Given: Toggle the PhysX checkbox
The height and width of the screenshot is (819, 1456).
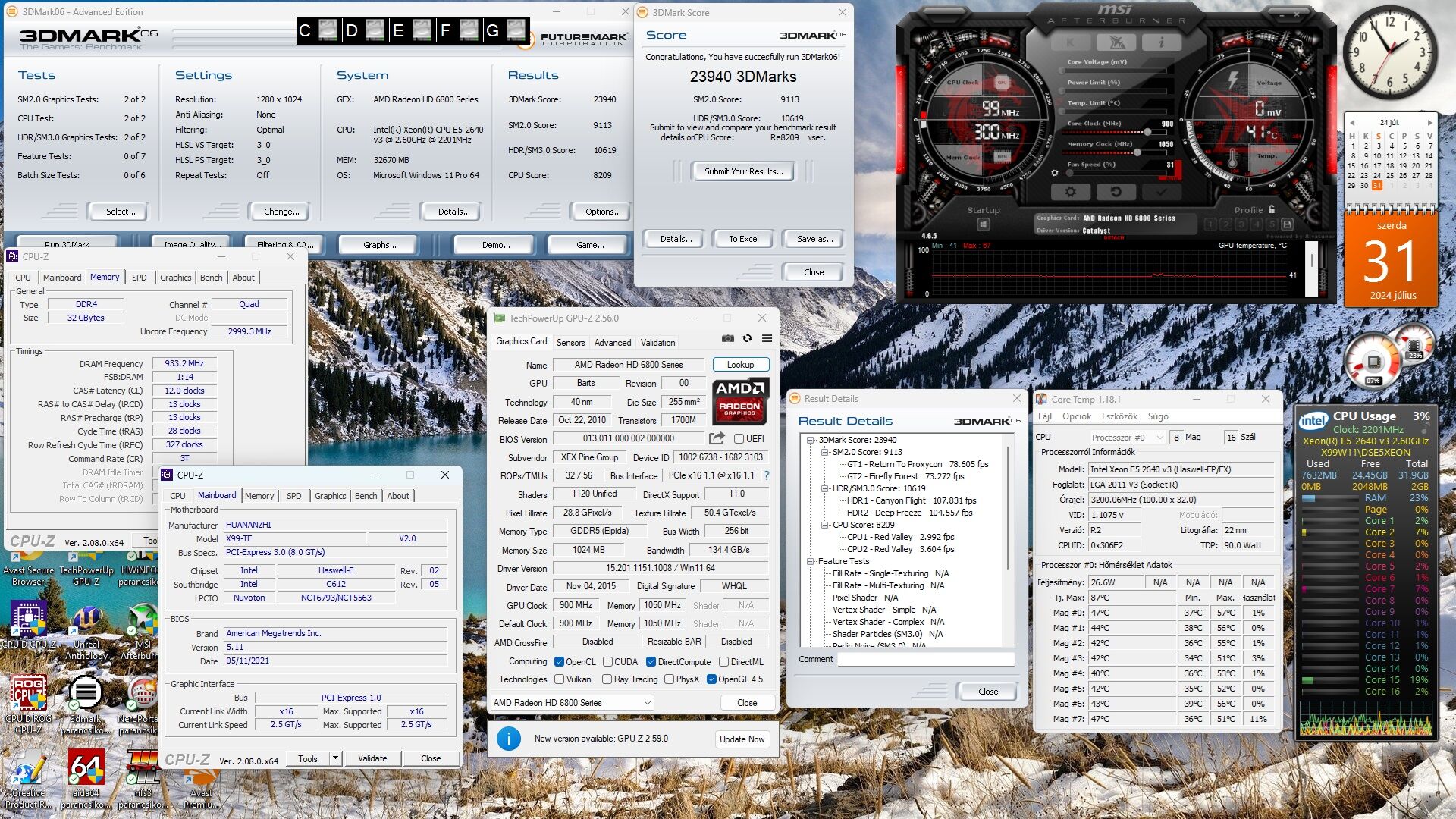Looking at the screenshot, I should (669, 679).
